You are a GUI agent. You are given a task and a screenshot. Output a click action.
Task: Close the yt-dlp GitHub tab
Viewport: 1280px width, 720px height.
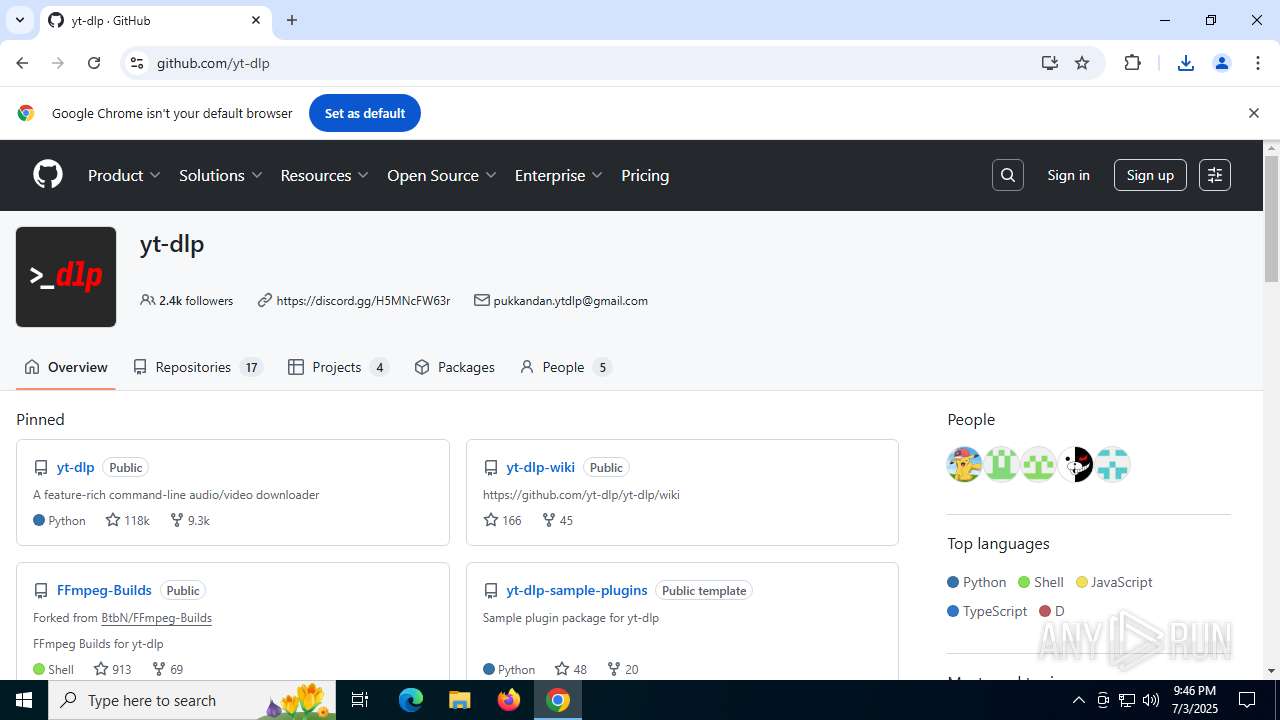[x=256, y=20]
